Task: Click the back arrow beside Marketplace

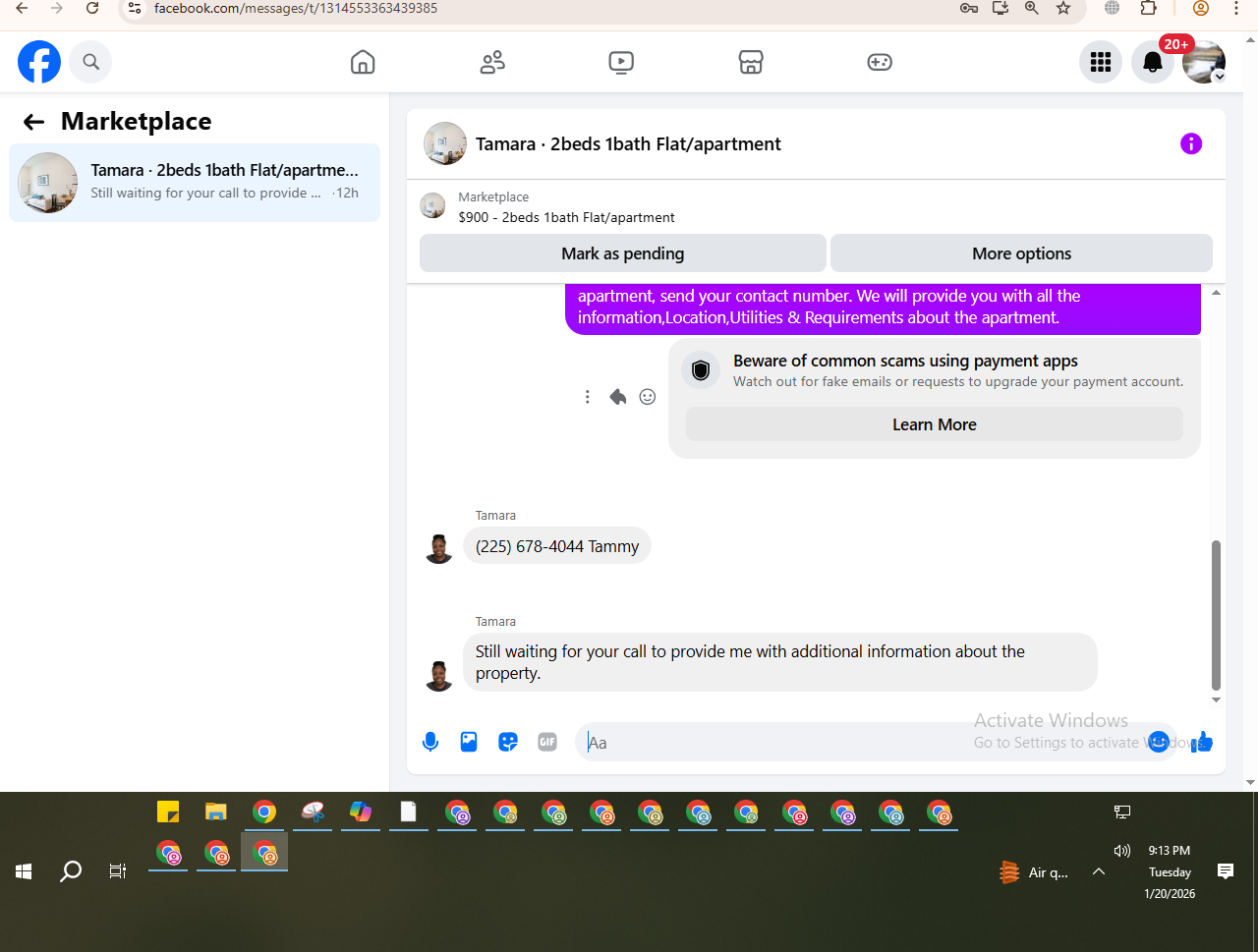Action: [34, 122]
